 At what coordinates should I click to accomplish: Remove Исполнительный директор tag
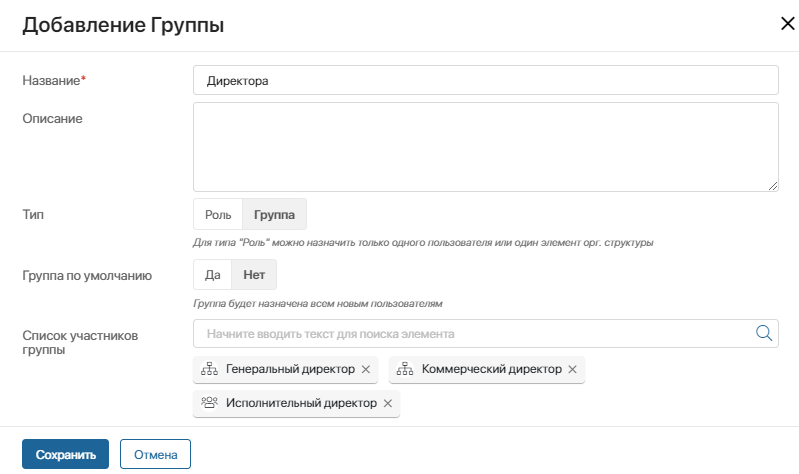(x=388, y=403)
